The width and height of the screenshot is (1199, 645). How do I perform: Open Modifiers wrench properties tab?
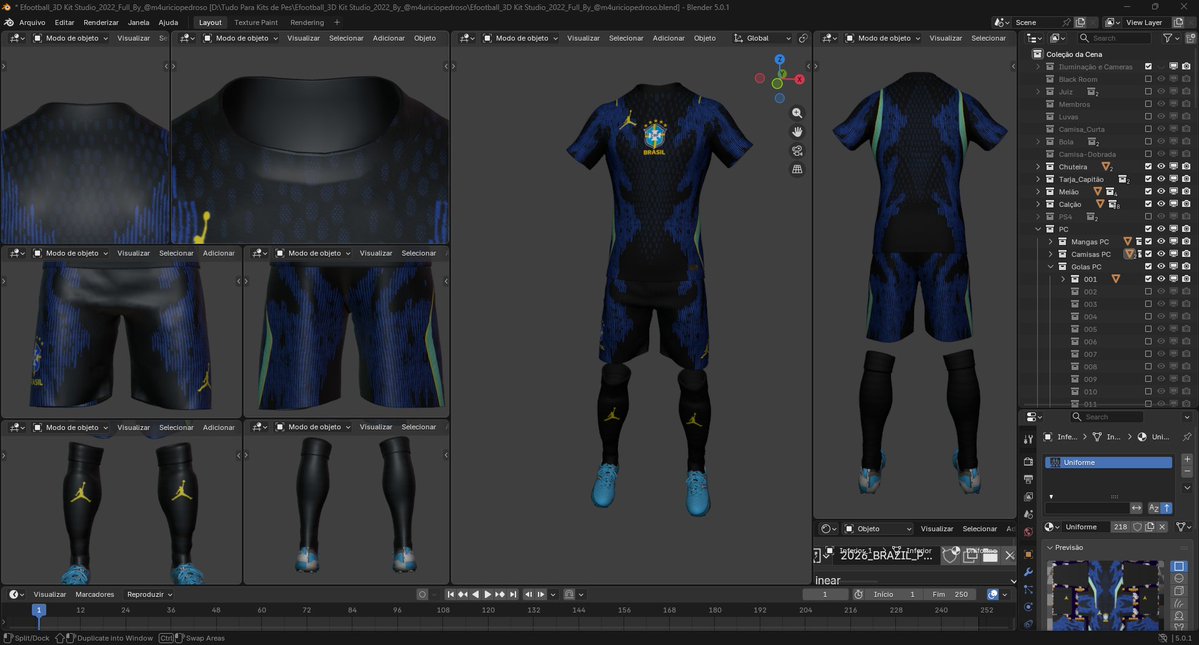pyautogui.click(x=1028, y=572)
